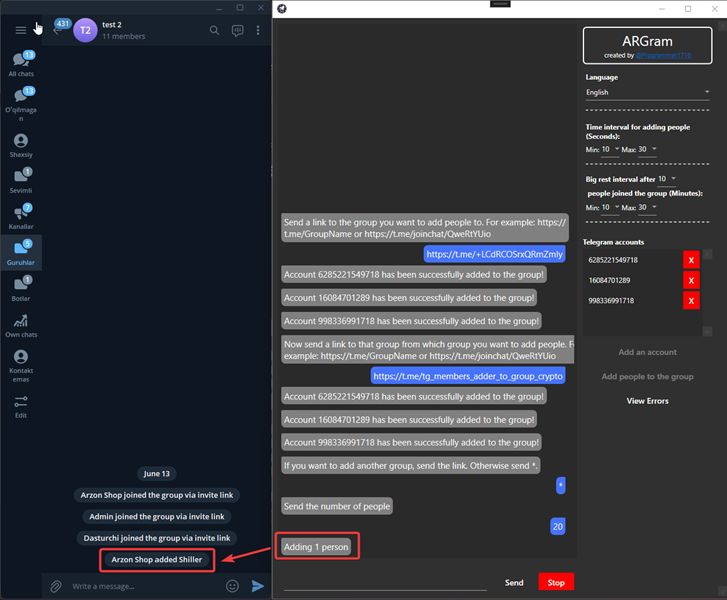Open the Telegram hamburger menu

point(20,31)
